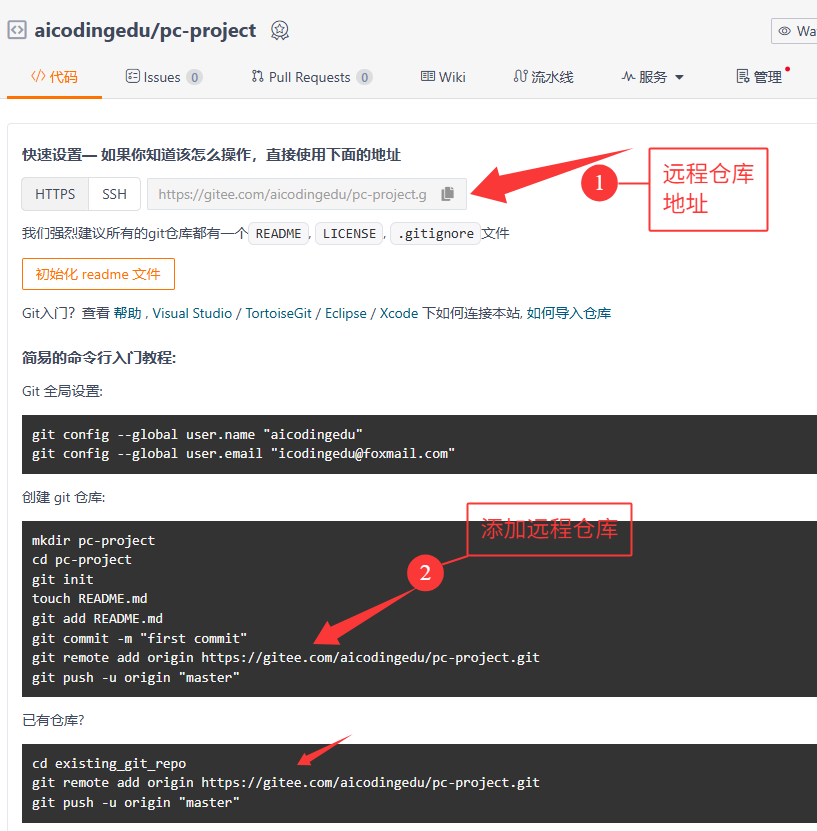Click the 初始化 readme 文件 button
Image resolution: width=817 pixels, height=831 pixels.
[98, 274]
